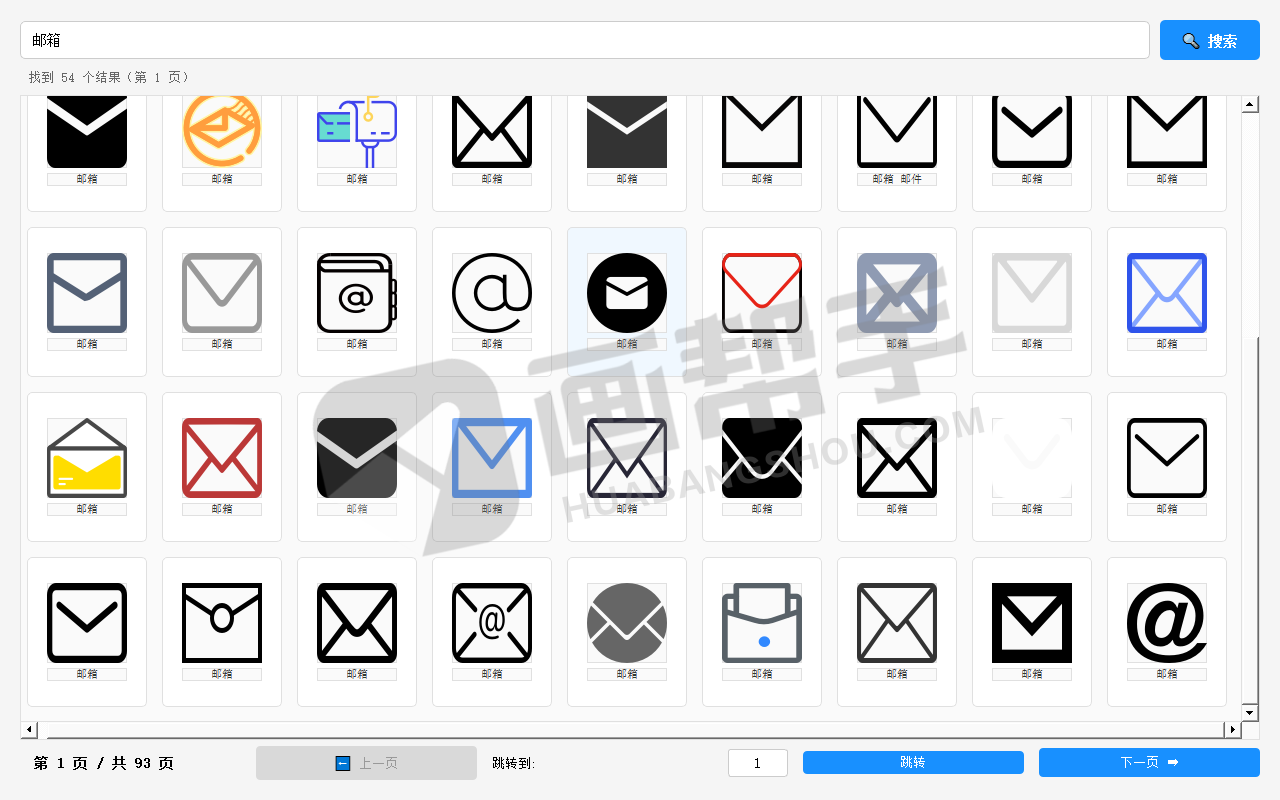
Task: Click the 上一页 previous page button
Action: [x=366, y=763]
